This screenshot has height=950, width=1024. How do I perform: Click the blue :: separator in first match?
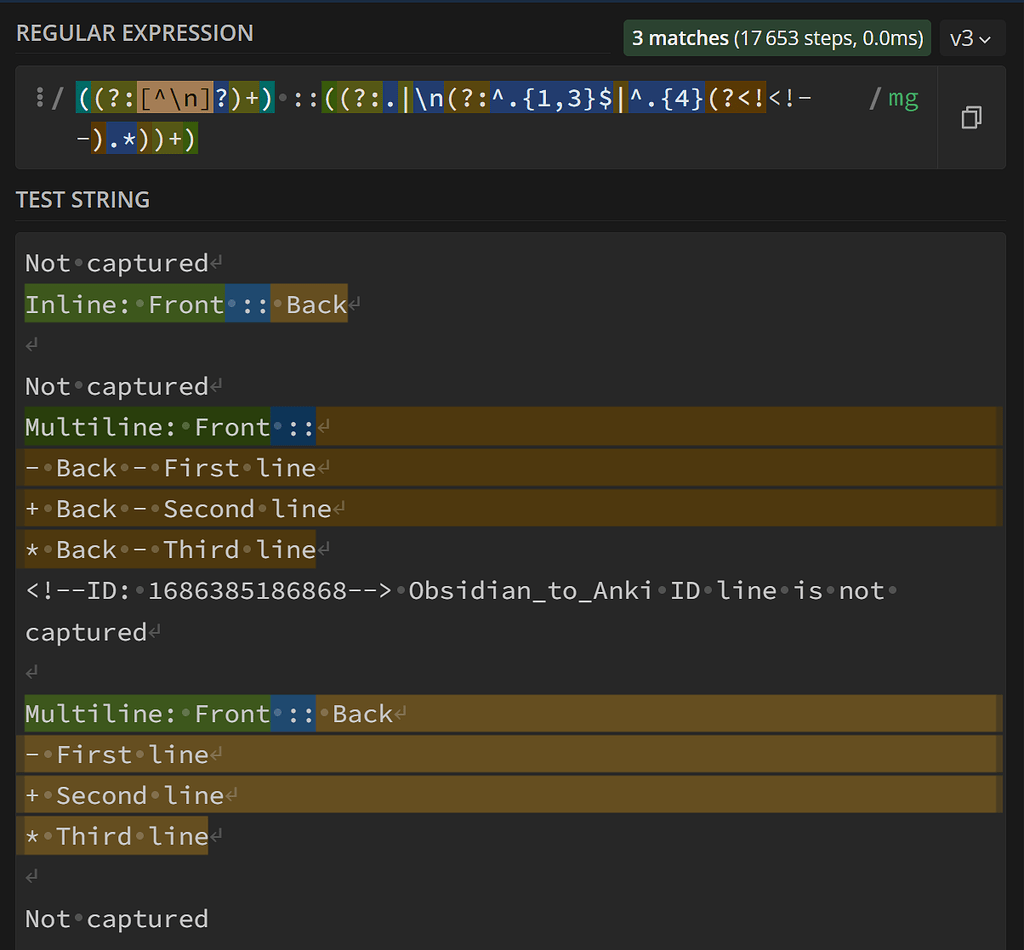249,304
